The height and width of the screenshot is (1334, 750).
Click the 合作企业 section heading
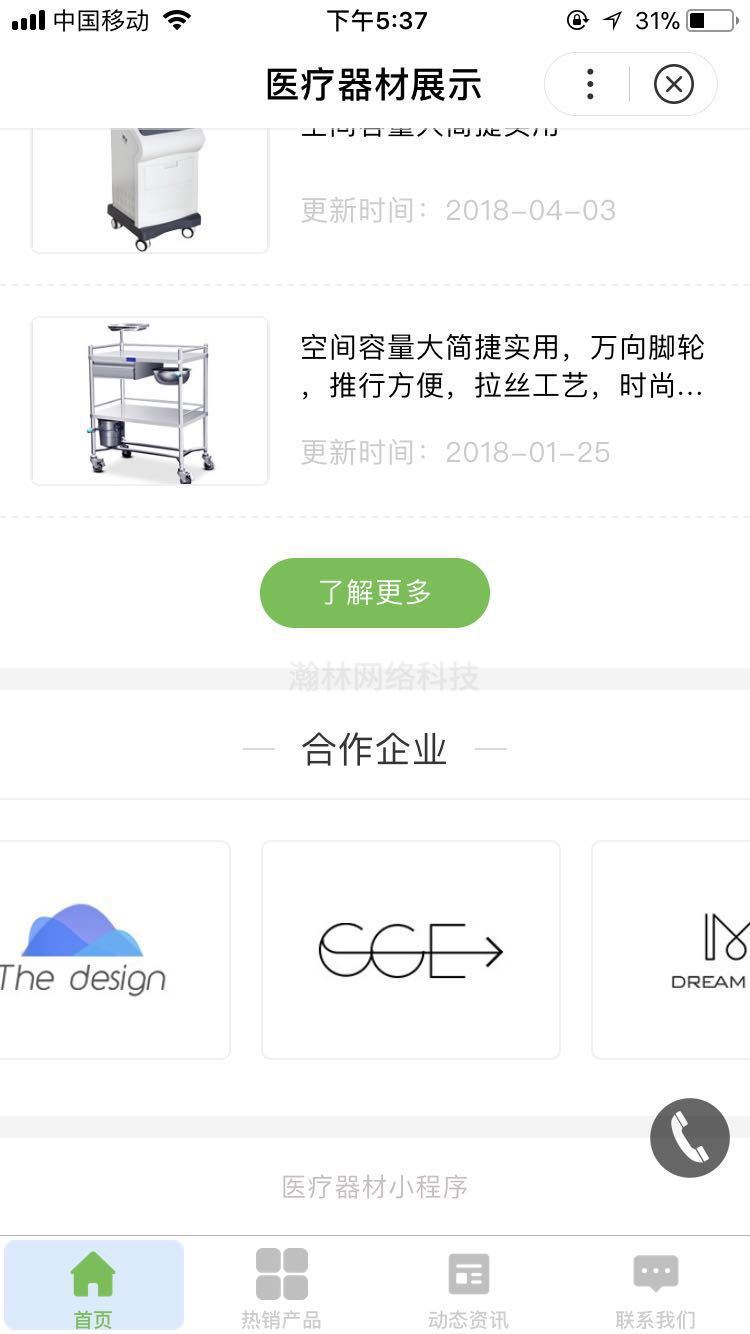[375, 749]
